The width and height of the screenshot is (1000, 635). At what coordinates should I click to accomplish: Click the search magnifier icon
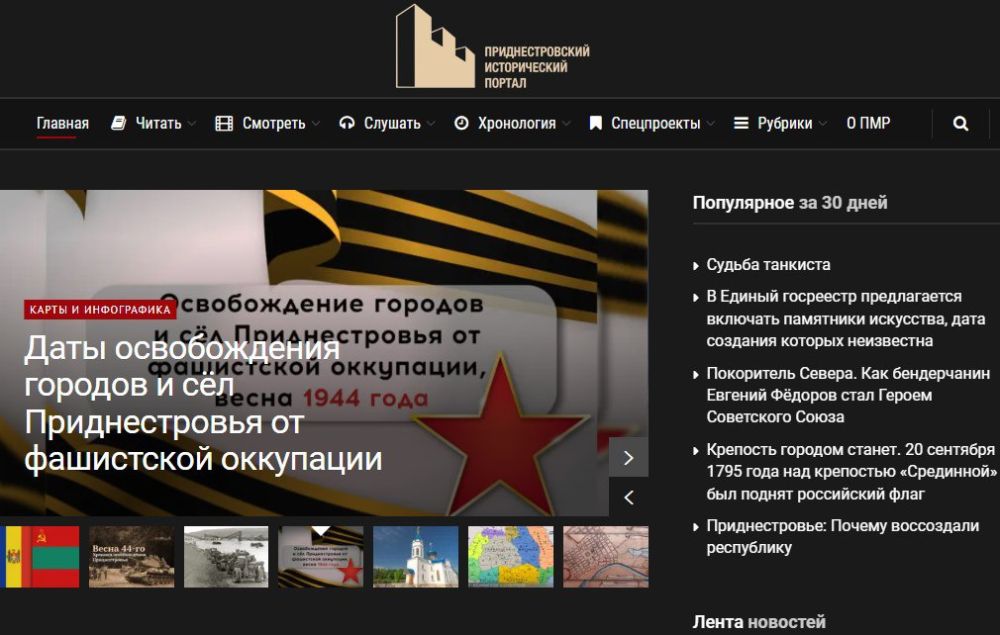961,124
